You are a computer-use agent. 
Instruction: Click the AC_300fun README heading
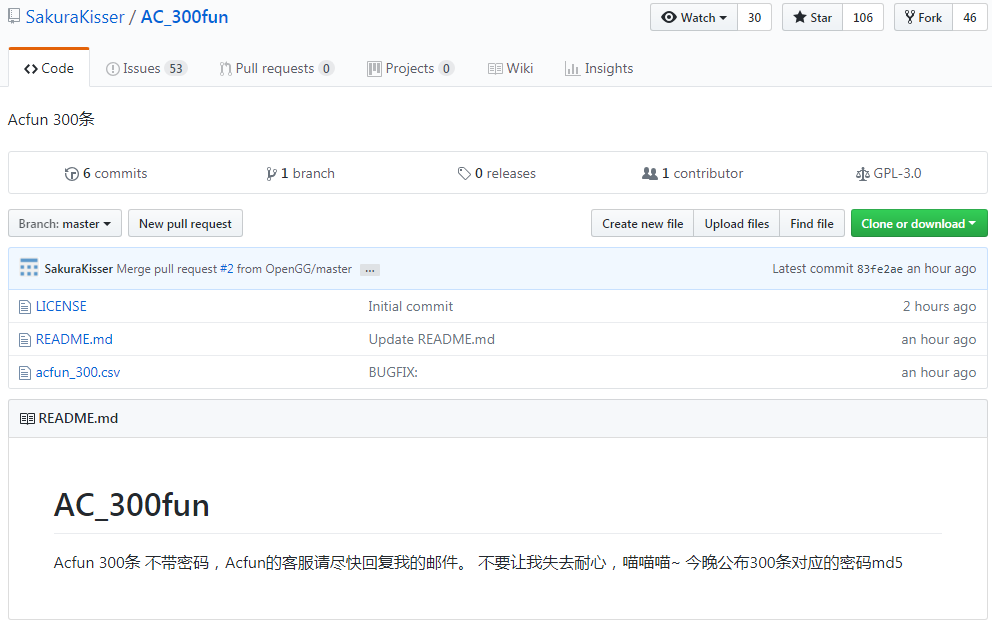(132, 505)
